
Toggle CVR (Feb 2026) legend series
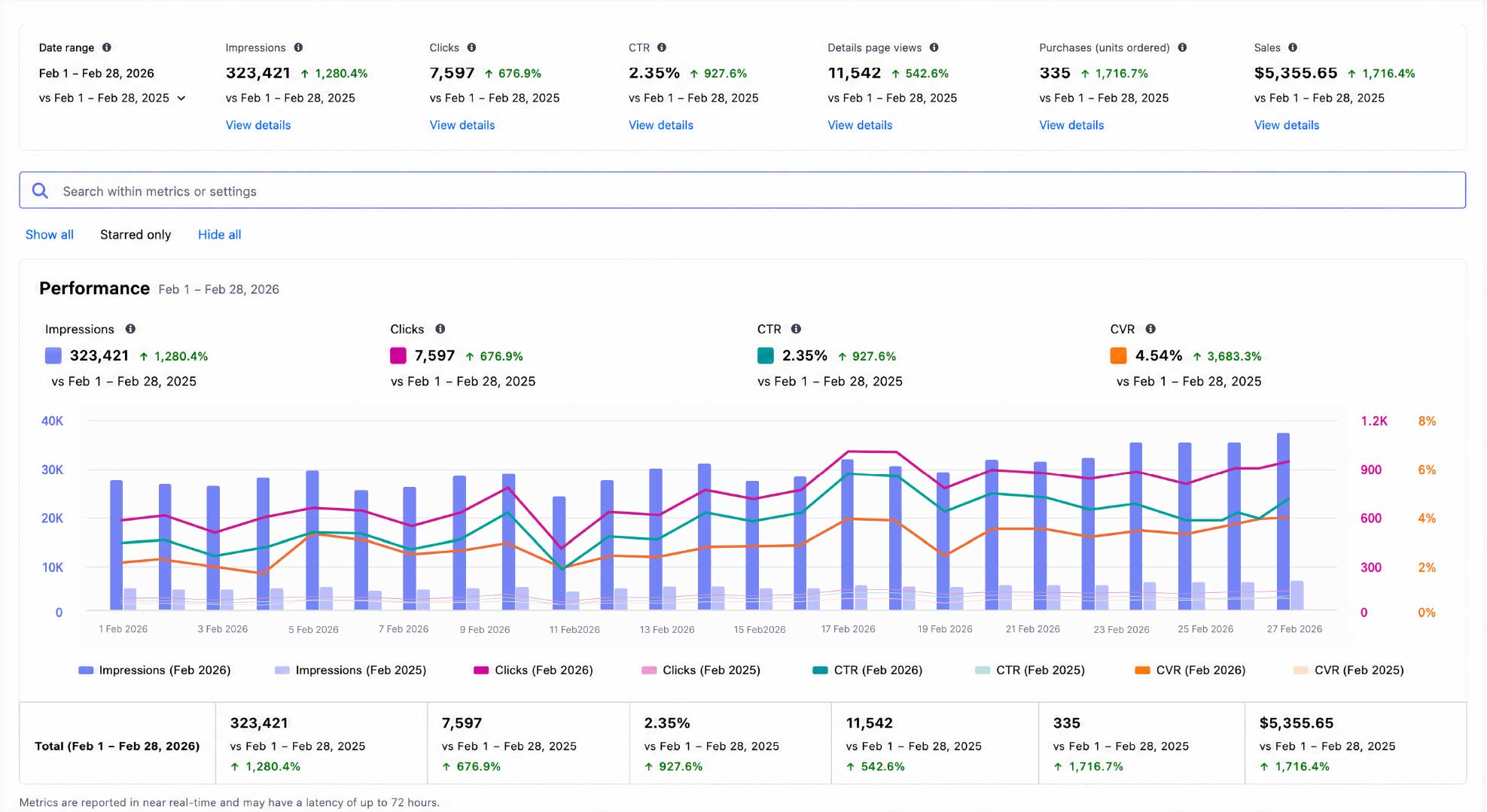[1190, 671]
